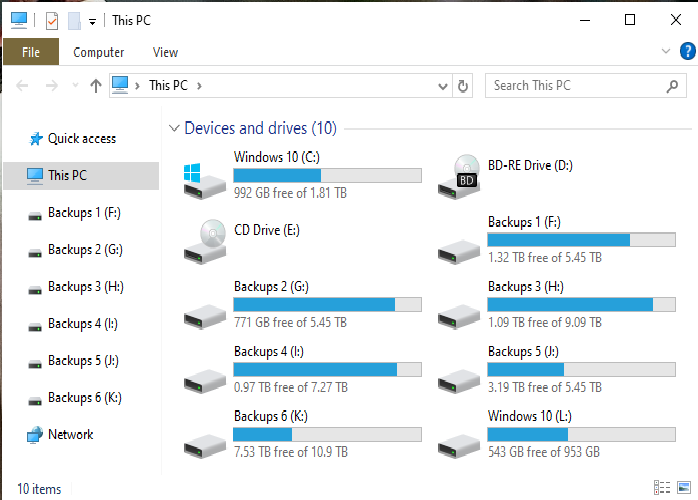Click the BD-RE Drive (D:) label
Screen dimensions: 698x500
tap(530, 166)
